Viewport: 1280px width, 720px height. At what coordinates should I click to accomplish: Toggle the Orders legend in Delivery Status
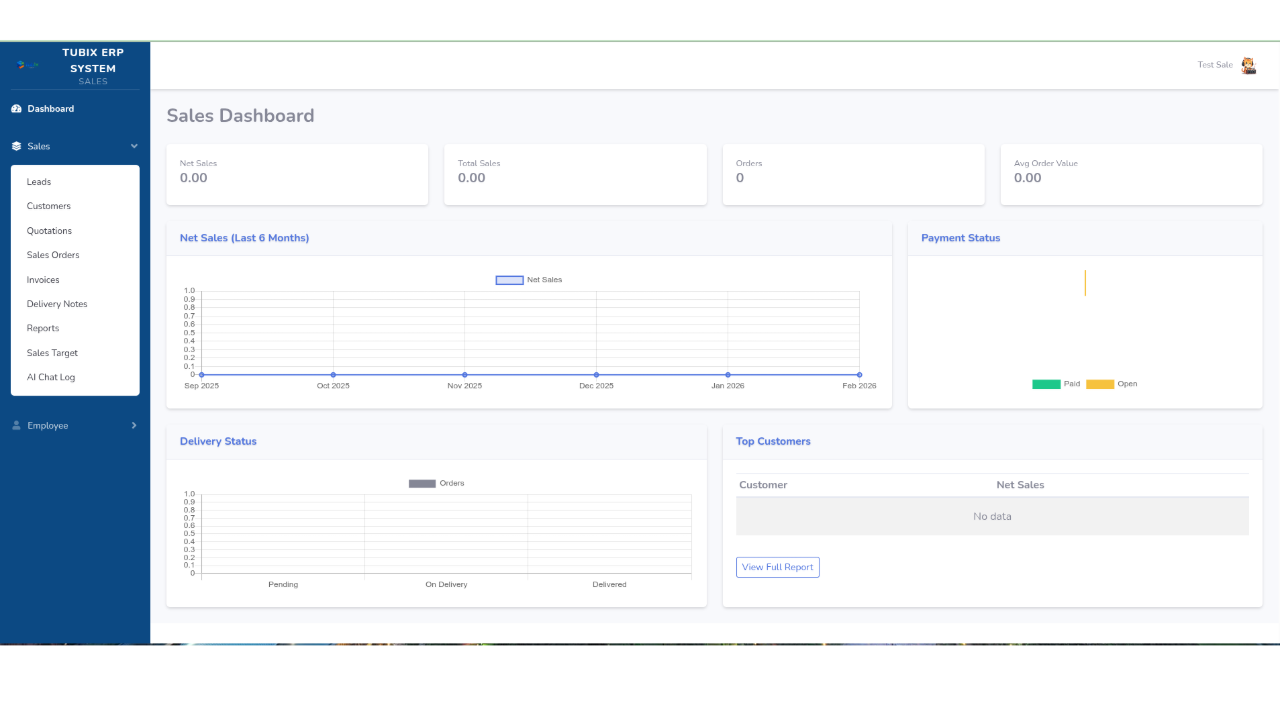click(422, 484)
